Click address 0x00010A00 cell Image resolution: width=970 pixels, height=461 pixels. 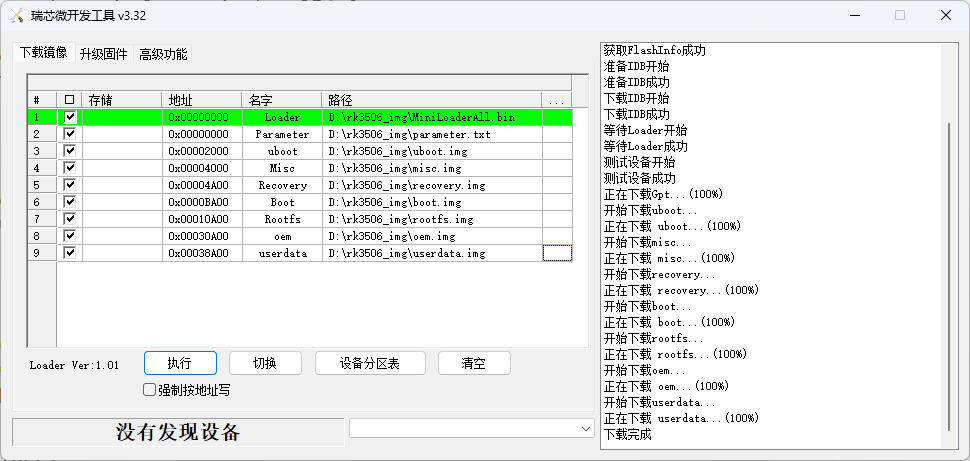click(x=202, y=219)
